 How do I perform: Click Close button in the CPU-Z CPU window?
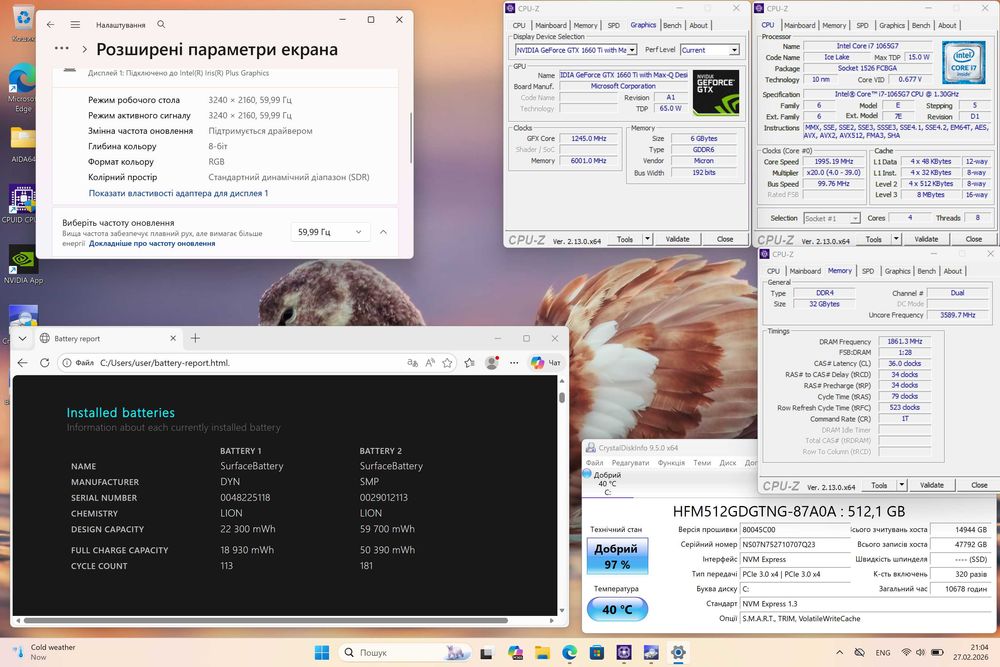[x=973, y=238]
